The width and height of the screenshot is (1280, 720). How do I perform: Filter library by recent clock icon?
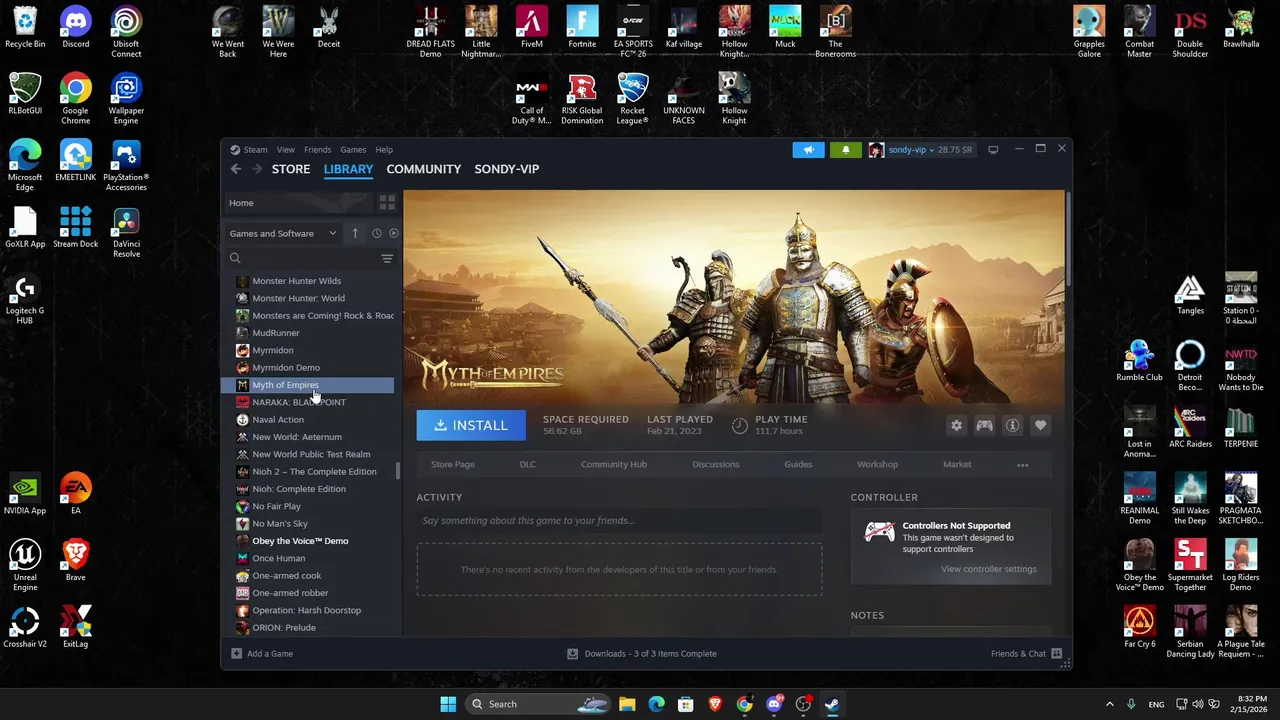point(376,233)
